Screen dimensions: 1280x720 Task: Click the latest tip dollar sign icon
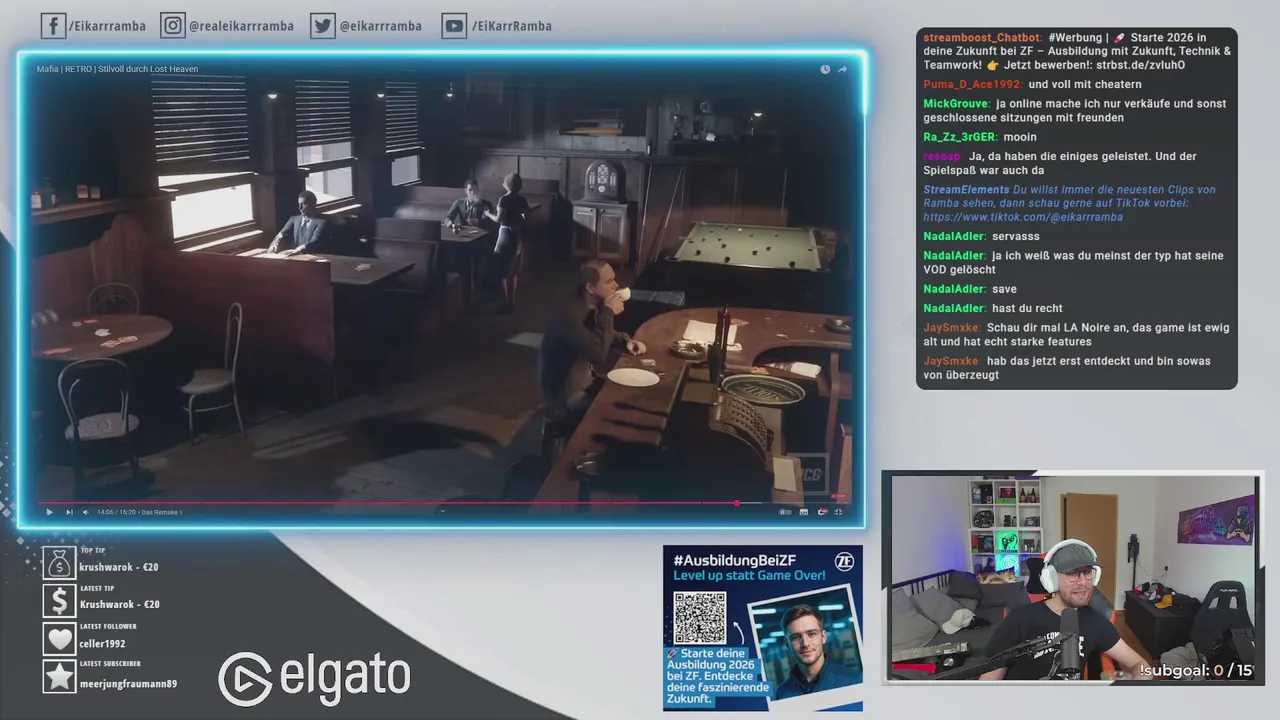coord(59,600)
